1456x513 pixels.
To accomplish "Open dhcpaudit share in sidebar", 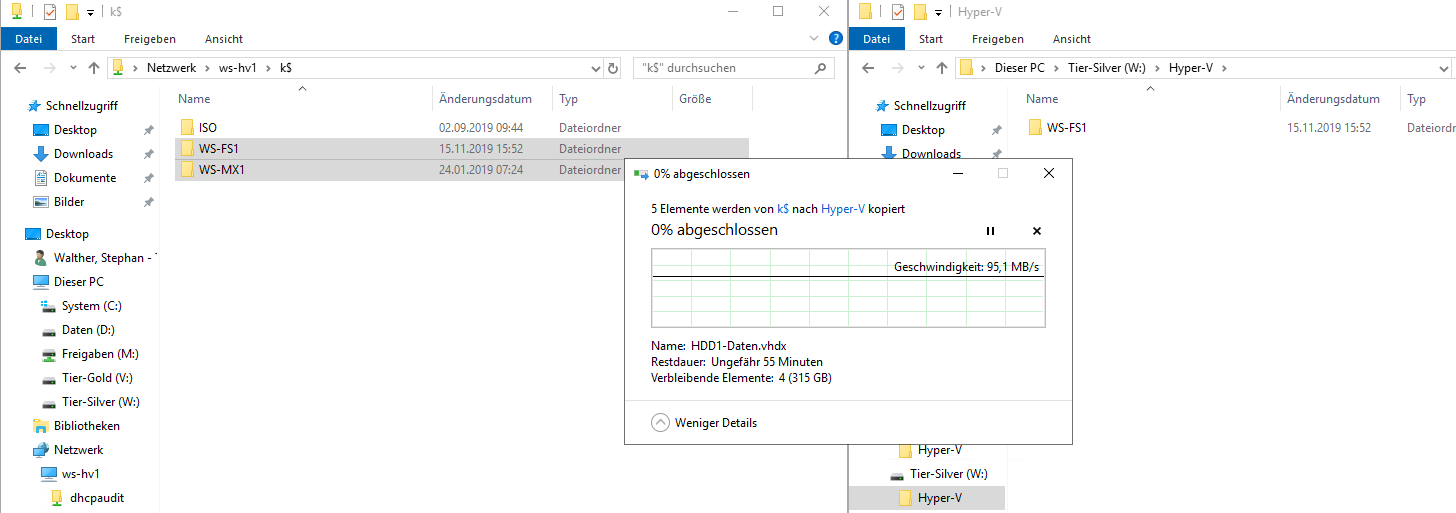I will coord(97,498).
